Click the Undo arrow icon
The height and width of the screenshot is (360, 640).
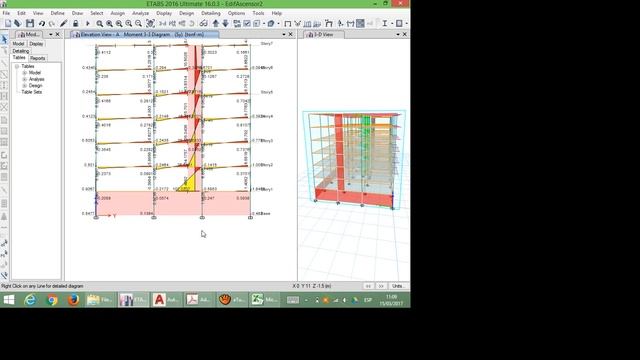(42, 24)
